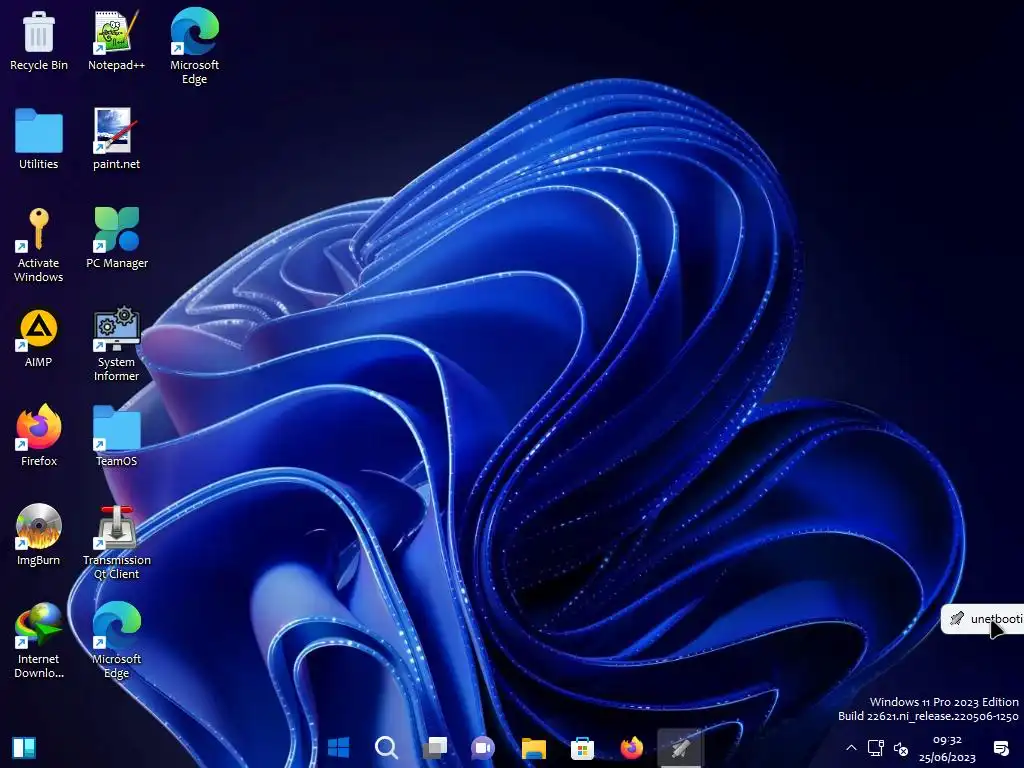Launch paint.net from the desktop
Image resolution: width=1024 pixels, height=768 pixels.
point(116,140)
